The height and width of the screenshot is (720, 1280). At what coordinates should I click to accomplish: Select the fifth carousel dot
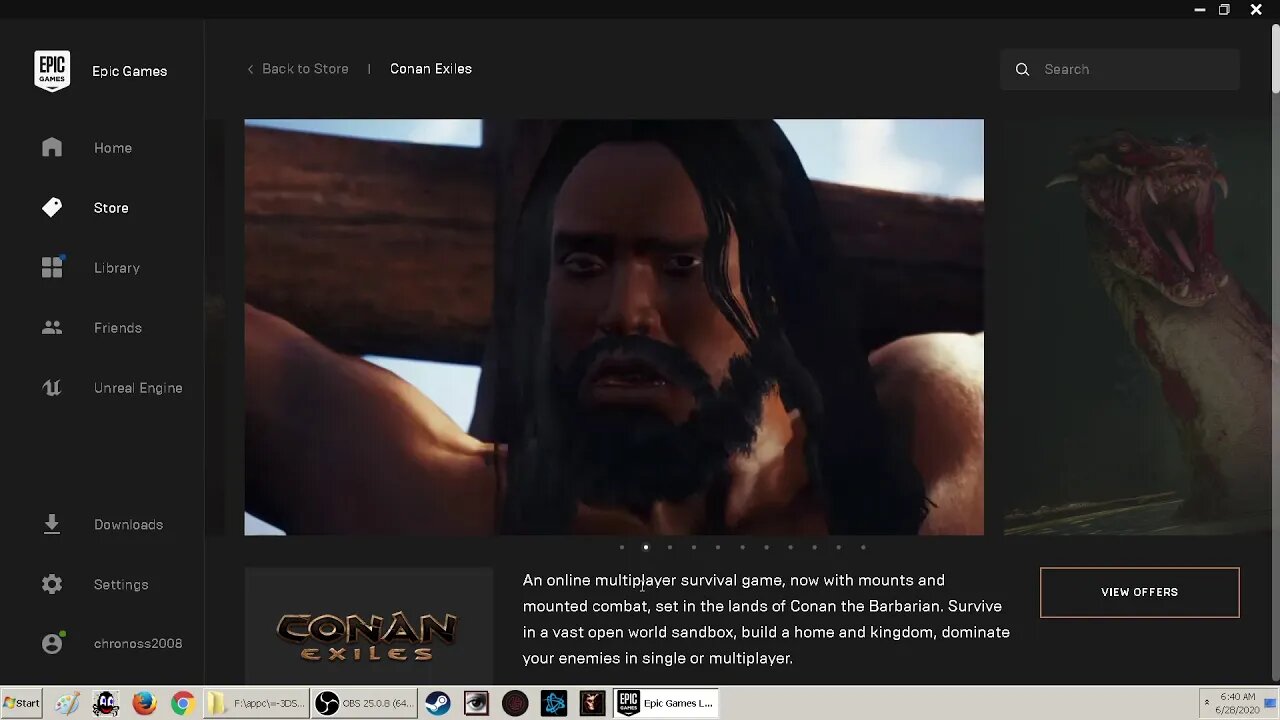(x=718, y=547)
